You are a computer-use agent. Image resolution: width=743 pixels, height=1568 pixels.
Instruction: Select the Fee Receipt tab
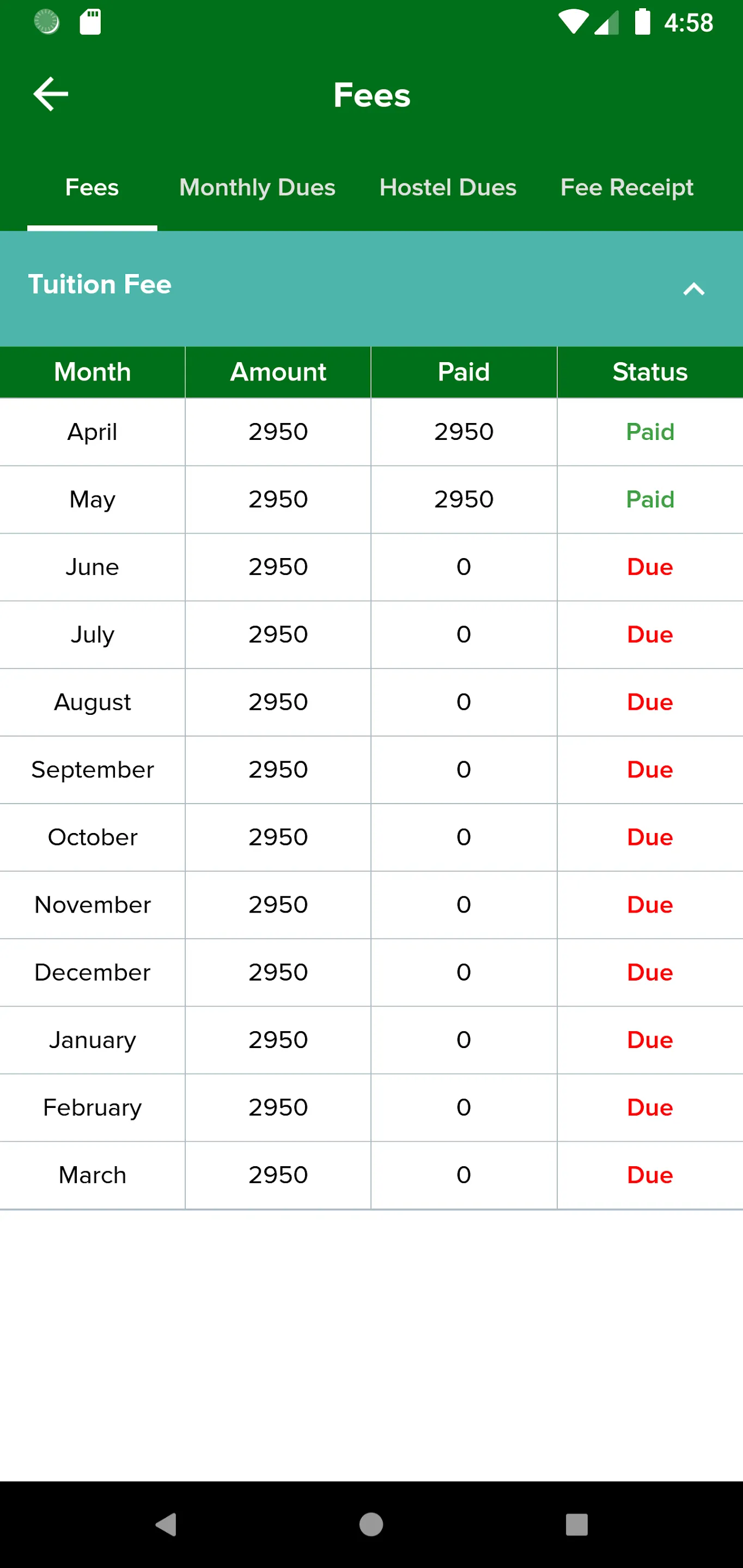626,187
